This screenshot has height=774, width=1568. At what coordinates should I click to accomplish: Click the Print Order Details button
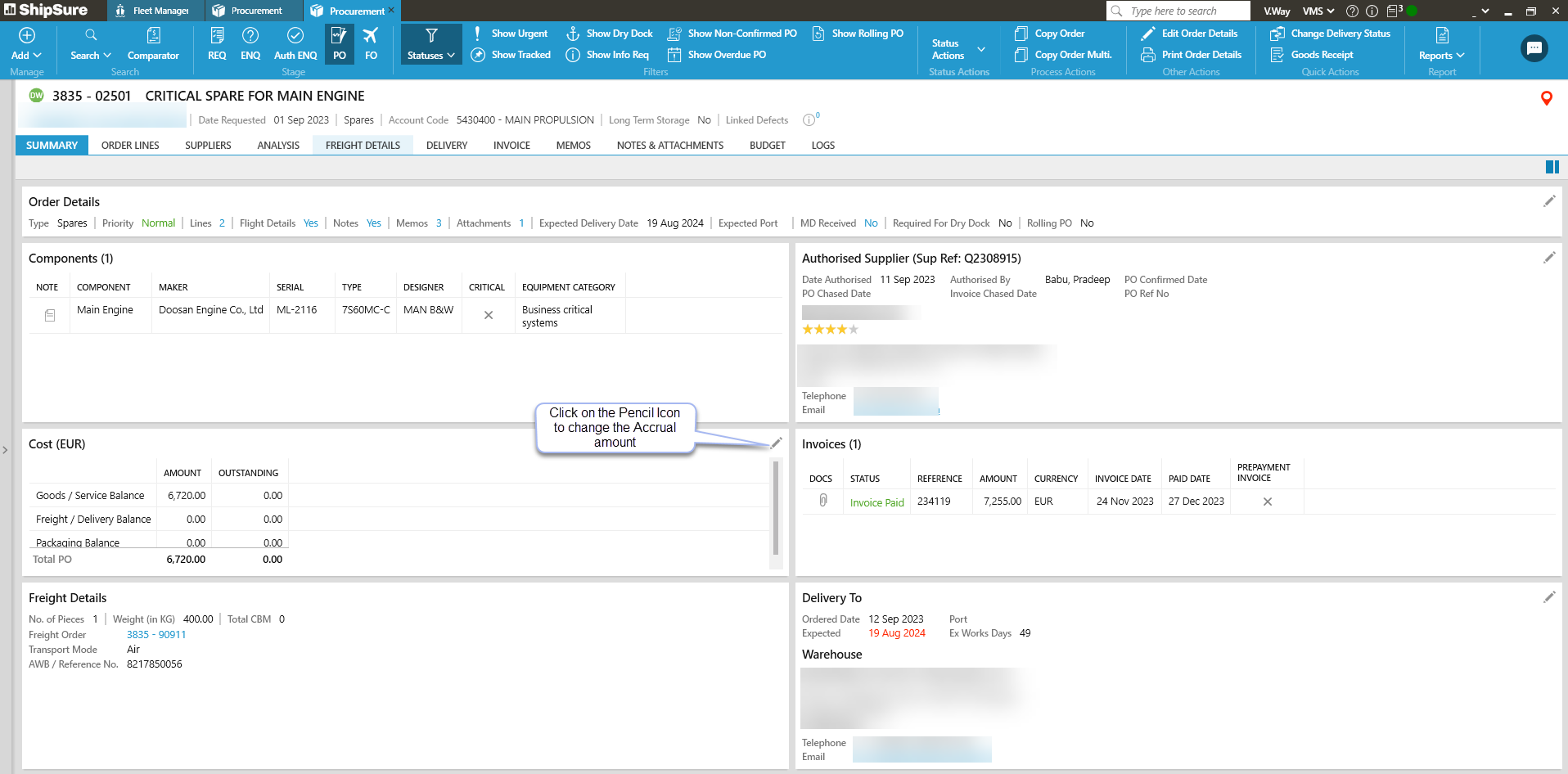coord(1192,55)
